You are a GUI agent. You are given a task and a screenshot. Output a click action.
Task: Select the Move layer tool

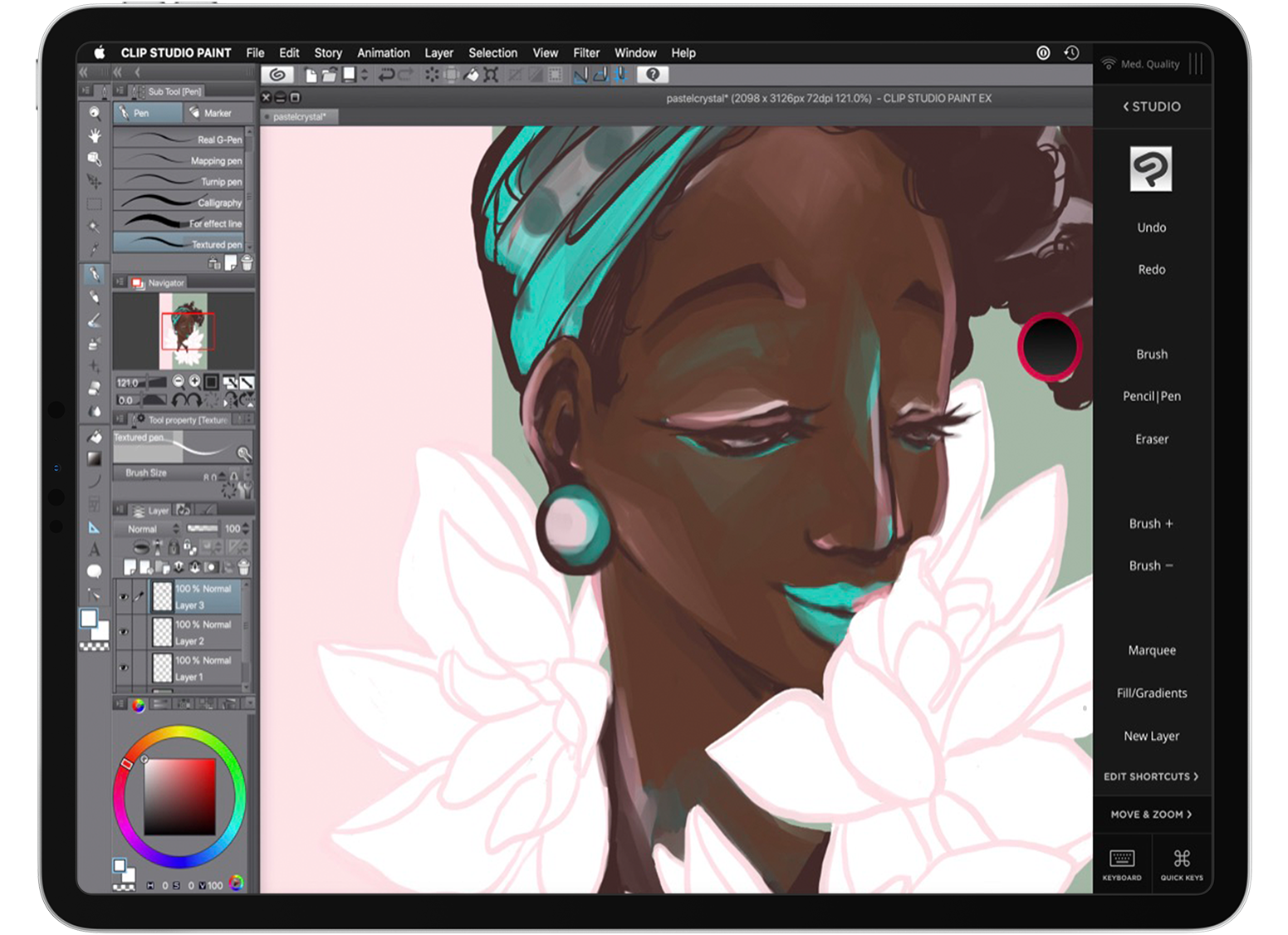click(95, 181)
